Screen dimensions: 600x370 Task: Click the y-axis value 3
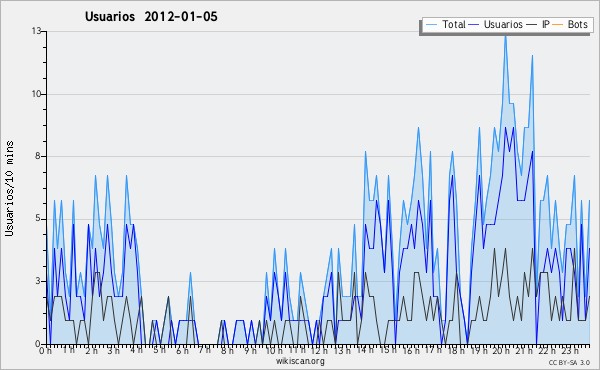[39, 281]
